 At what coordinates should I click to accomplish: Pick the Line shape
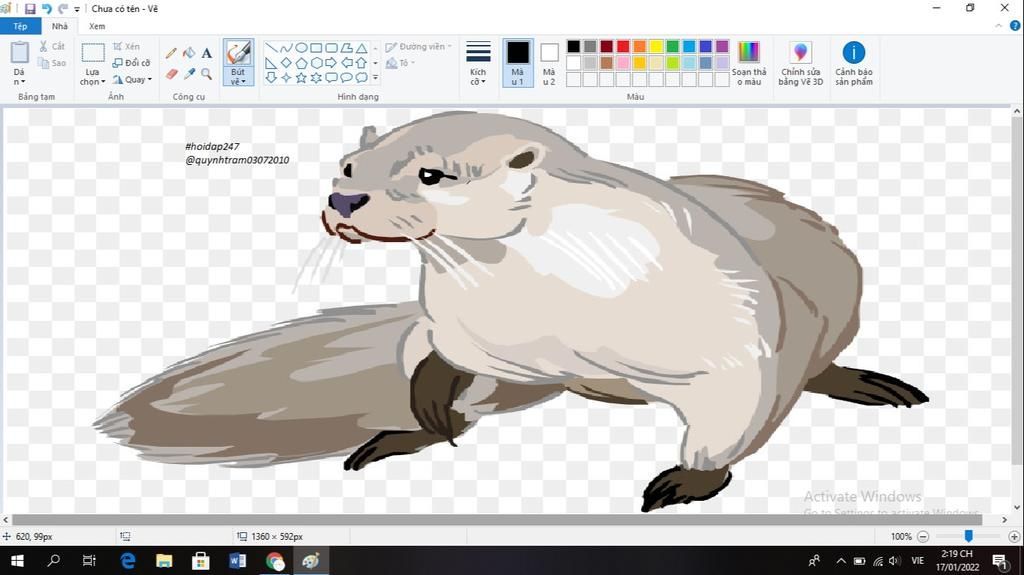(271, 48)
